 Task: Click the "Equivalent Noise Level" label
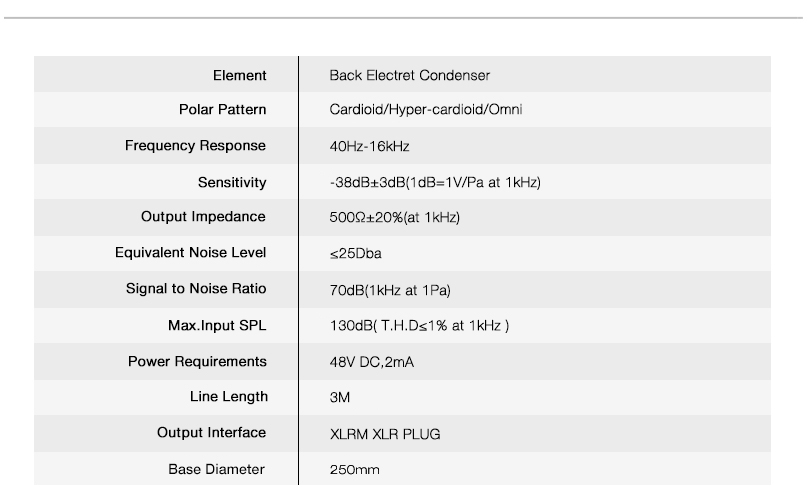190,253
